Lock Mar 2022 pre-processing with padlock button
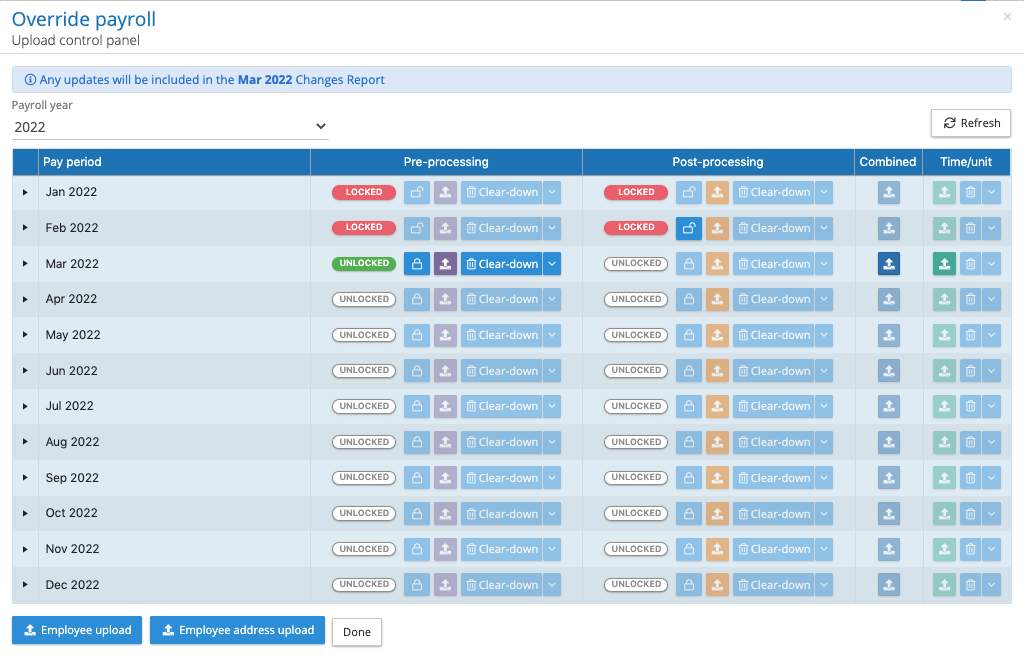 pos(417,264)
